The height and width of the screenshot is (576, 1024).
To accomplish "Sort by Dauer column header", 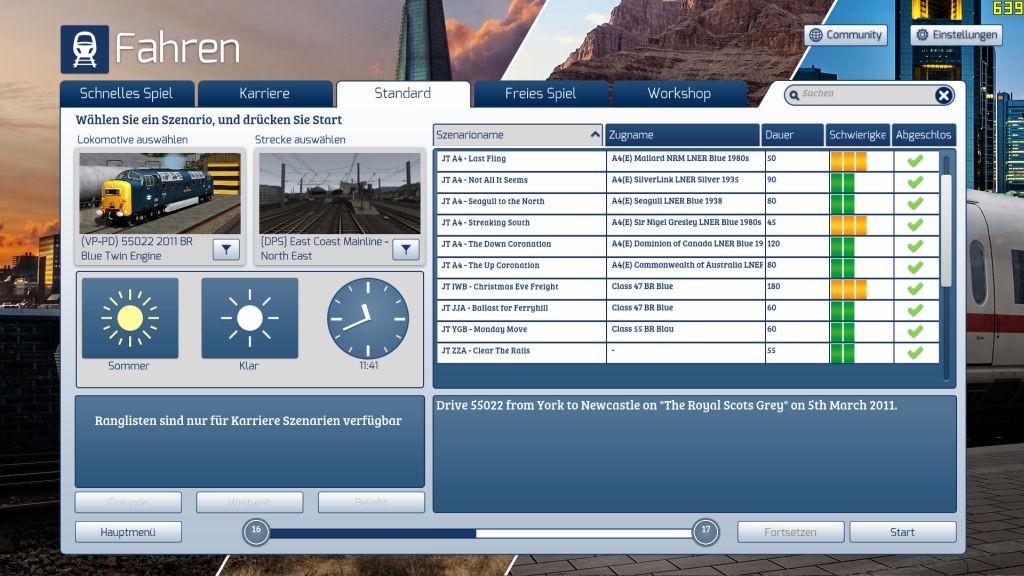I will coord(793,135).
